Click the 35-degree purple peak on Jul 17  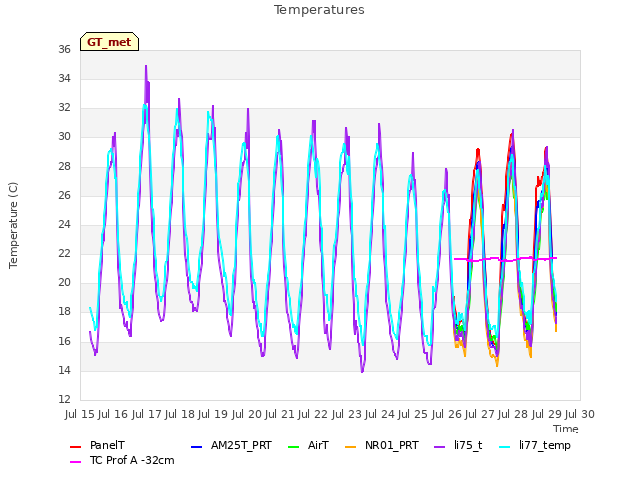[x=146, y=66]
